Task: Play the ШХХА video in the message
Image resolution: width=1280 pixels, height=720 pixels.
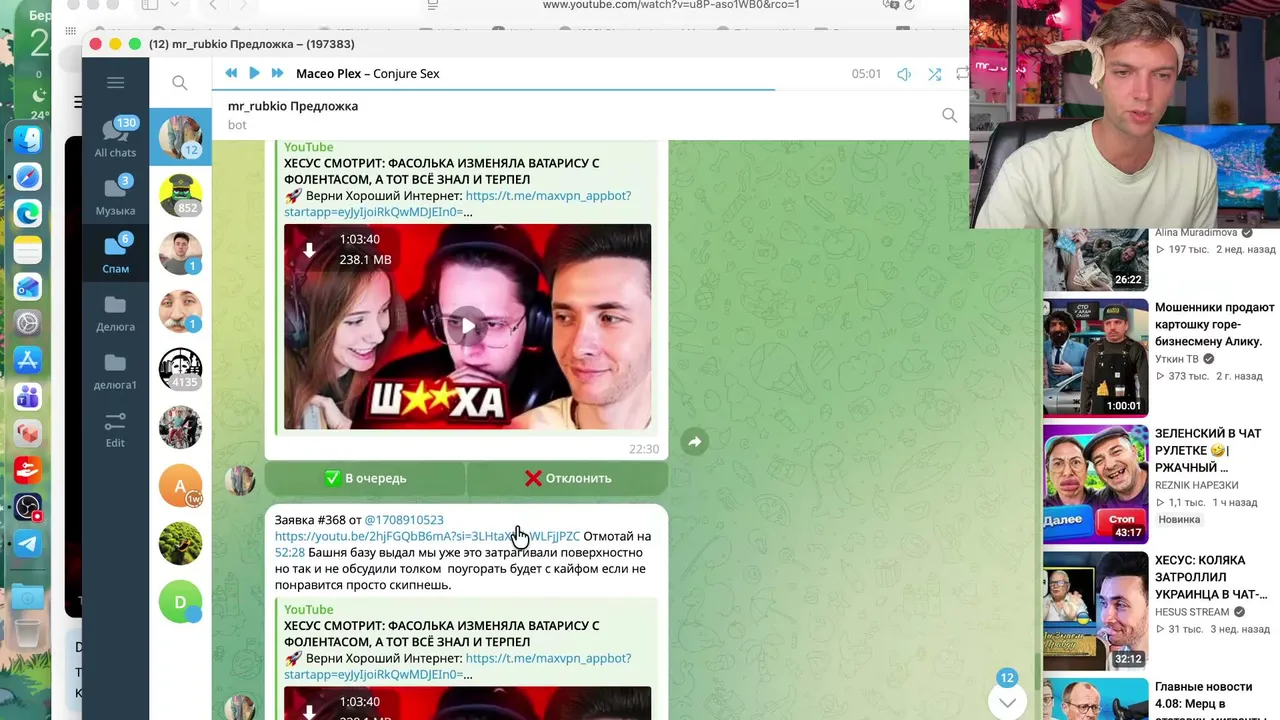Action: [467, 326]
